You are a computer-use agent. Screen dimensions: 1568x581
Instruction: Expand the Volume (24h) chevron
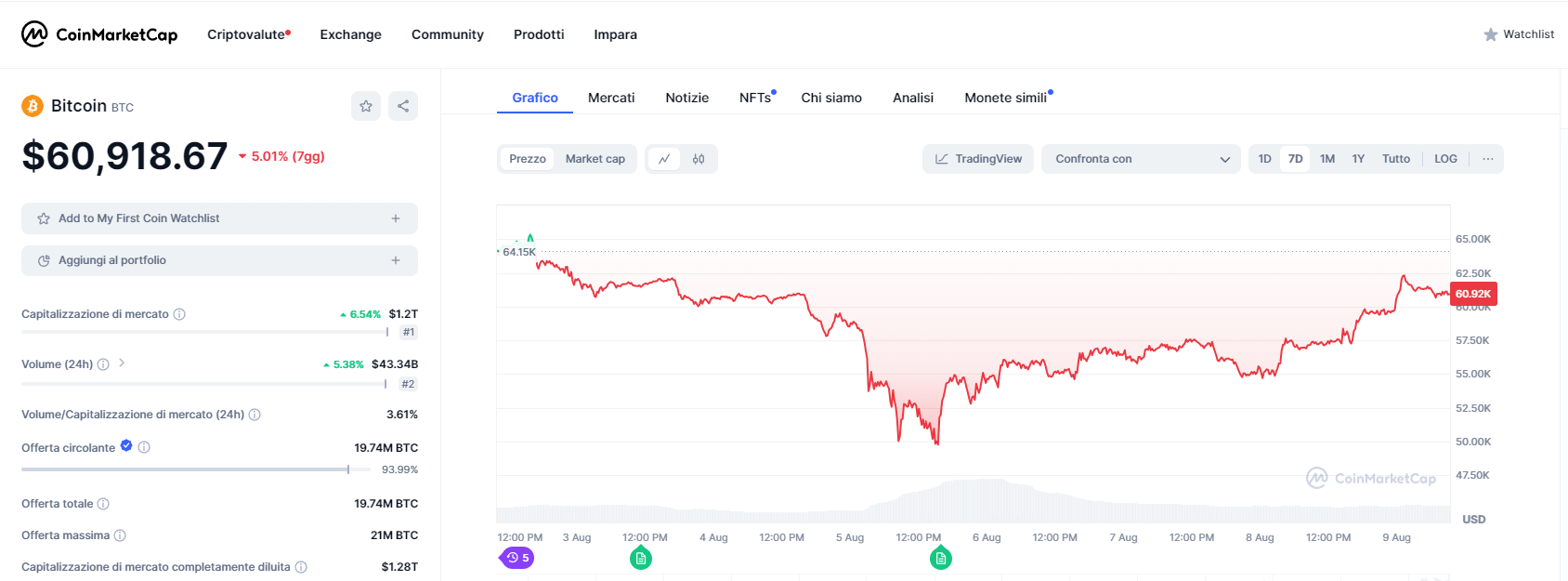pyautogui.click(x=122, y=363)
